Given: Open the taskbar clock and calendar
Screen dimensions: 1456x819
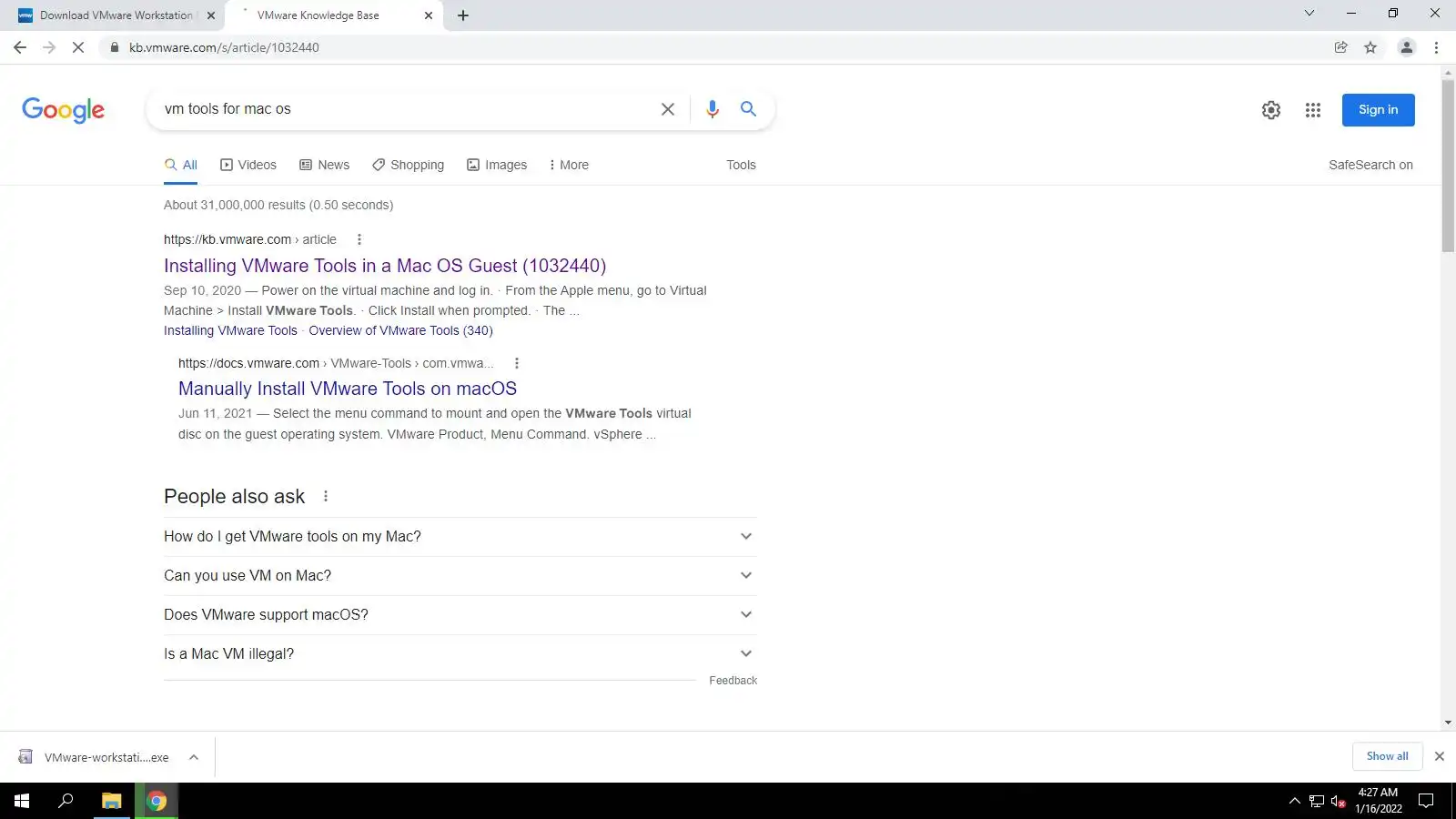Looking at the screenshot, I should tap(1378, 801).
